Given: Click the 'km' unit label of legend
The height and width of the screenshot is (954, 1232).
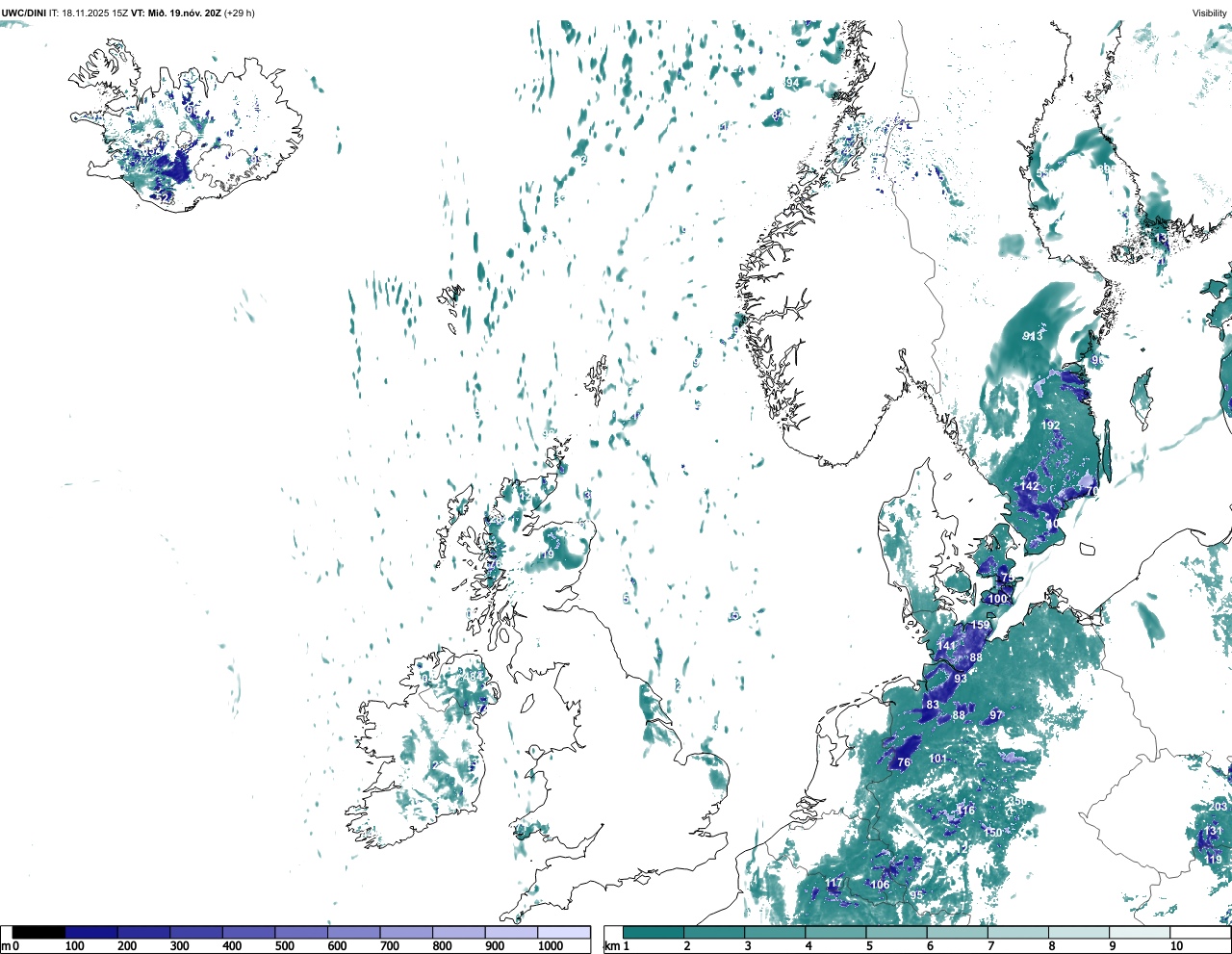Looking at the screenshot, I should [x=612, y=946].
